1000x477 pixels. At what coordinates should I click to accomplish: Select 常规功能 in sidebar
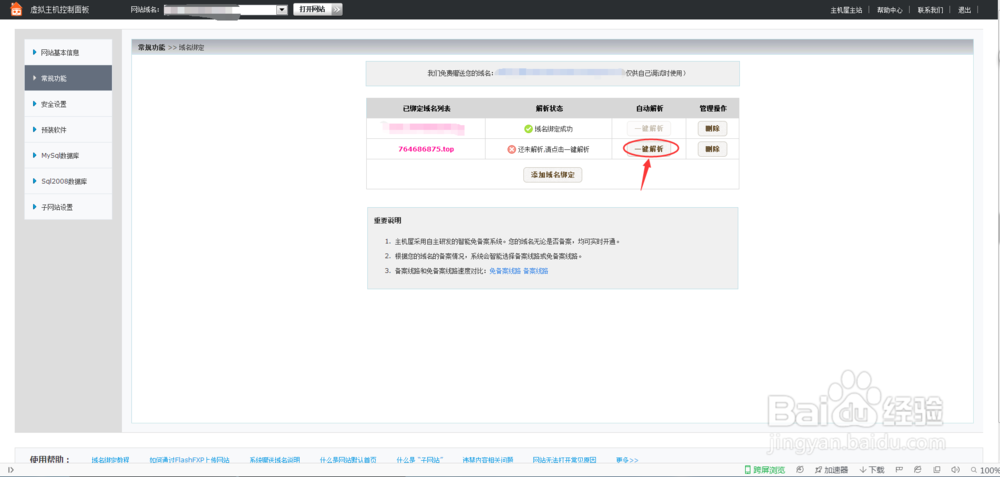pyautogui.click(x=68, y=78)
